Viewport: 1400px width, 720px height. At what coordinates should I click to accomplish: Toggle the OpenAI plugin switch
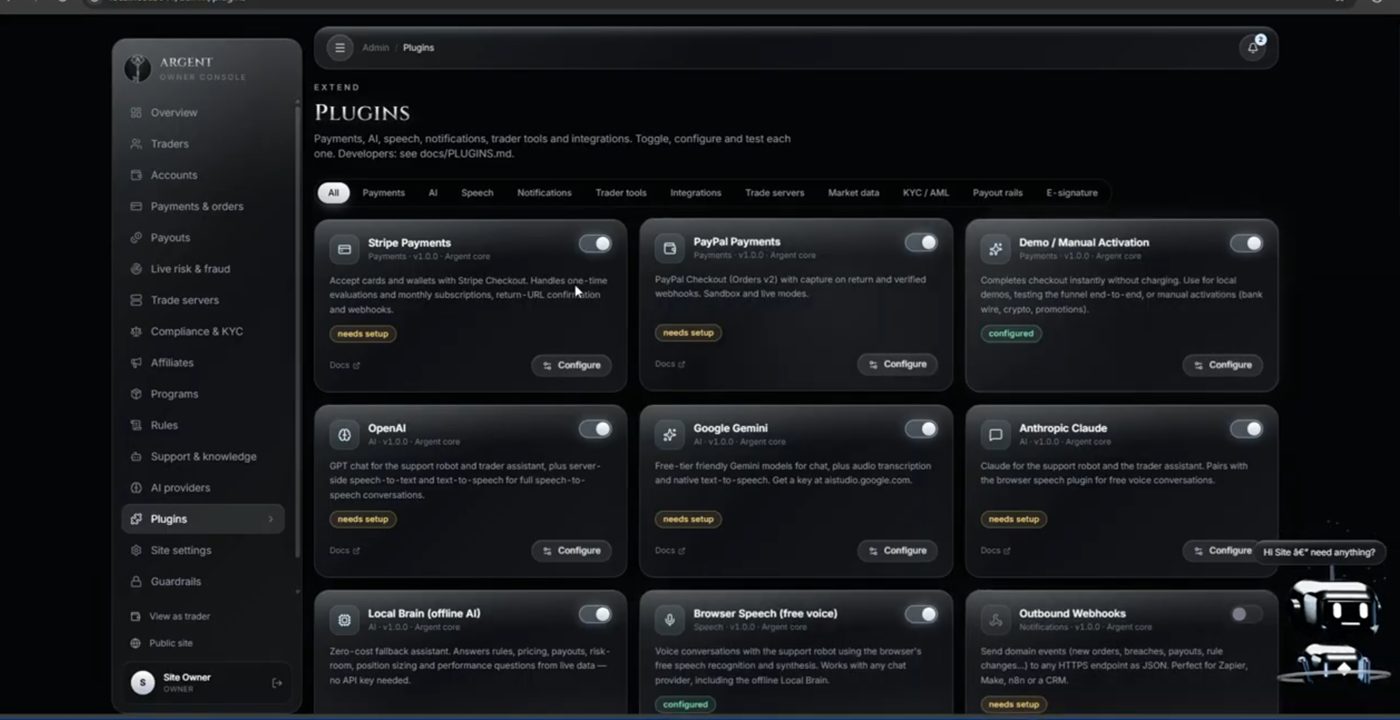595,429
